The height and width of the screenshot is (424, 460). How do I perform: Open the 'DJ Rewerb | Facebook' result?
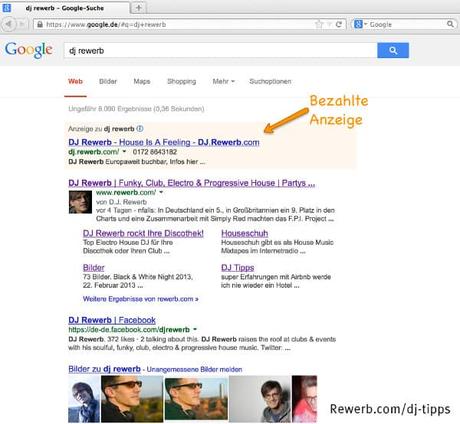tap(112, 320)
